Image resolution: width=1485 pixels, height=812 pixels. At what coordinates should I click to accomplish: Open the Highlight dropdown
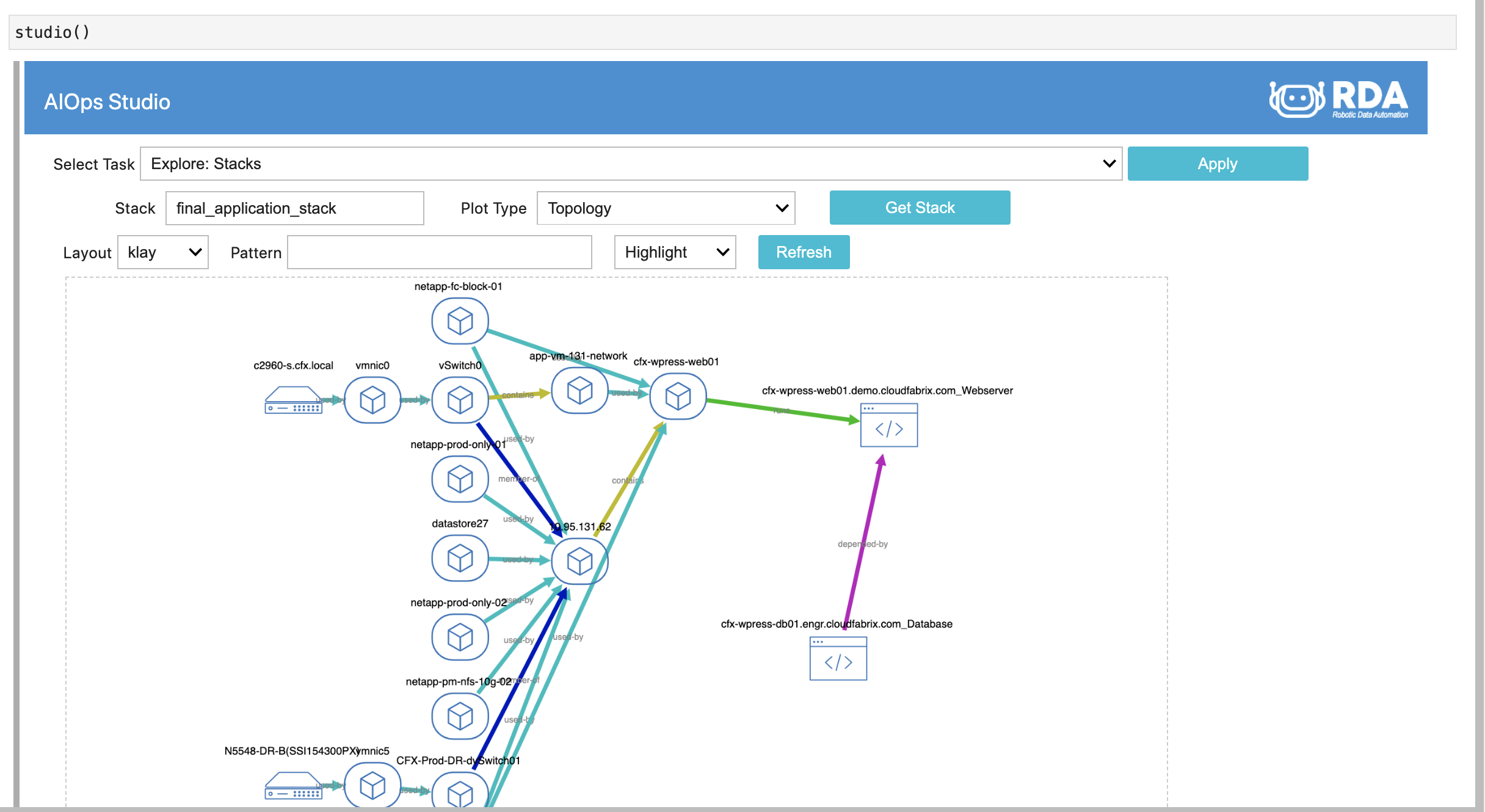pos(675,252)
